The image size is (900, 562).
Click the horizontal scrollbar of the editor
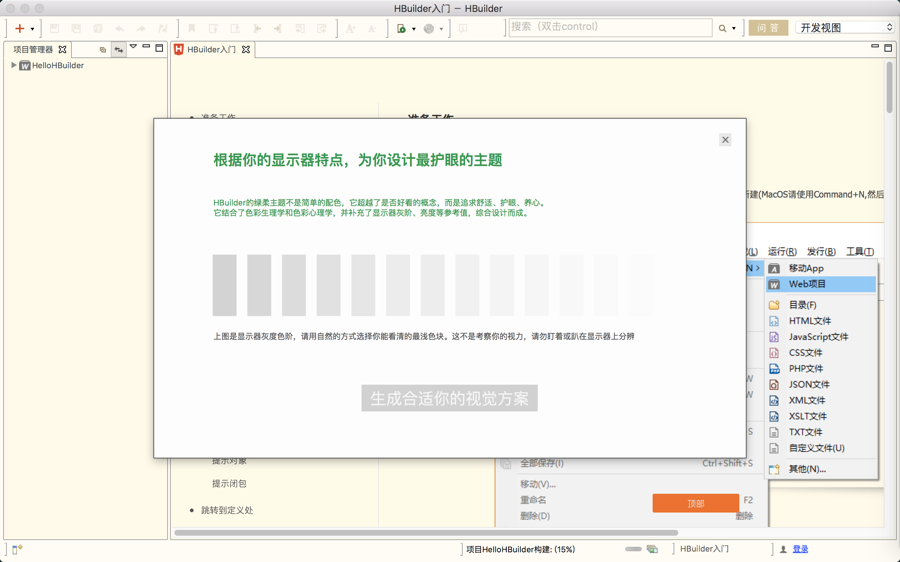(426, 533)
